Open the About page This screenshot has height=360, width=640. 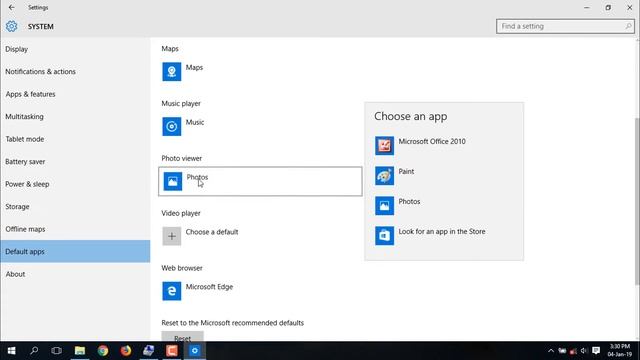tap(75, 274)
